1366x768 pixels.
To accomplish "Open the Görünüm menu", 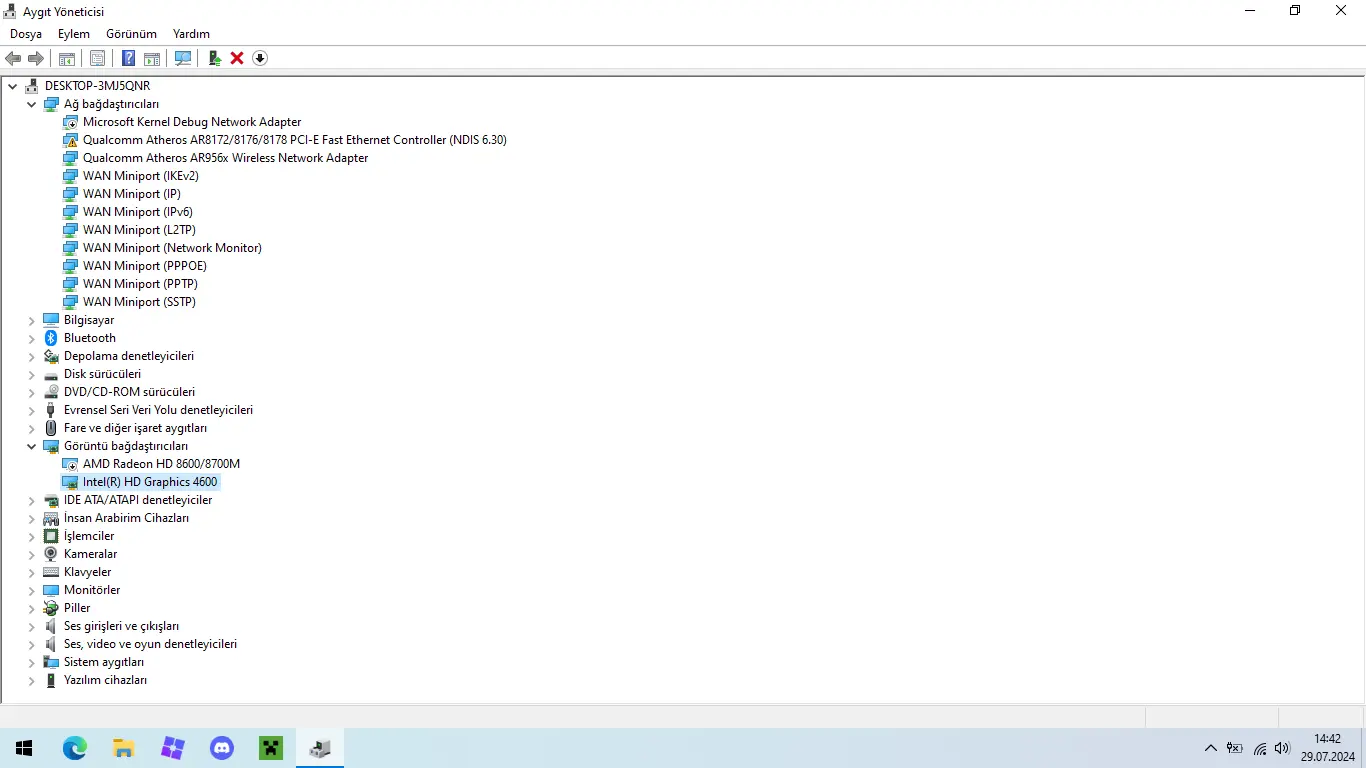I will pyautogui.click(x=131, y=34).
